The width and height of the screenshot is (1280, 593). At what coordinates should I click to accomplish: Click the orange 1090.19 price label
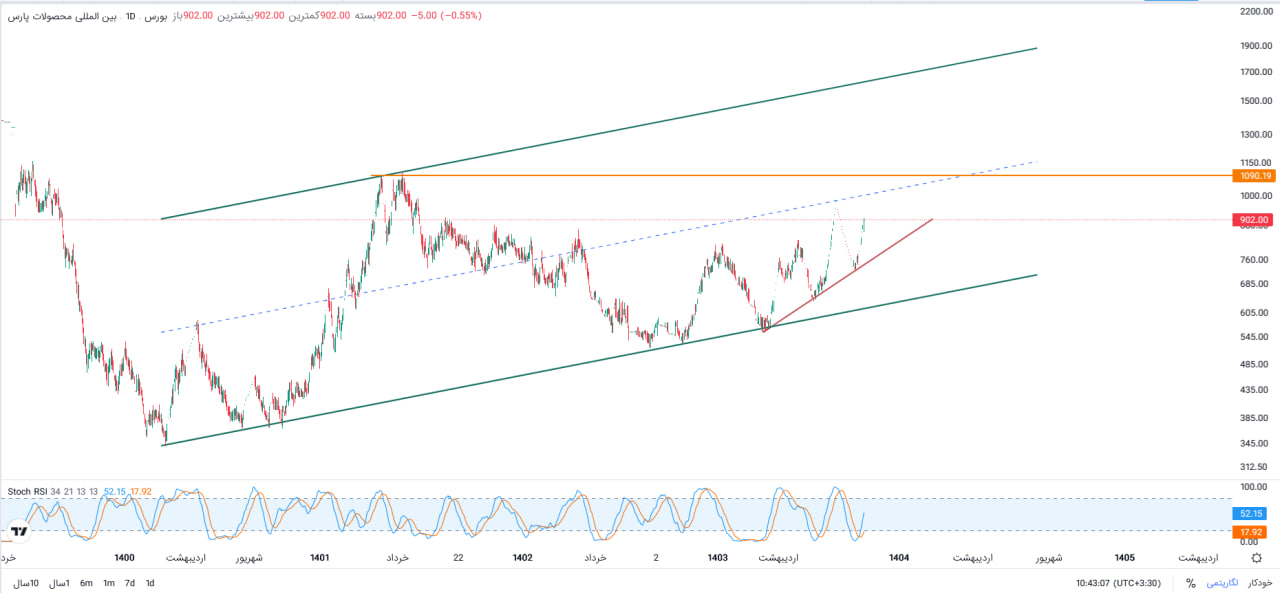click(1254, 176)
